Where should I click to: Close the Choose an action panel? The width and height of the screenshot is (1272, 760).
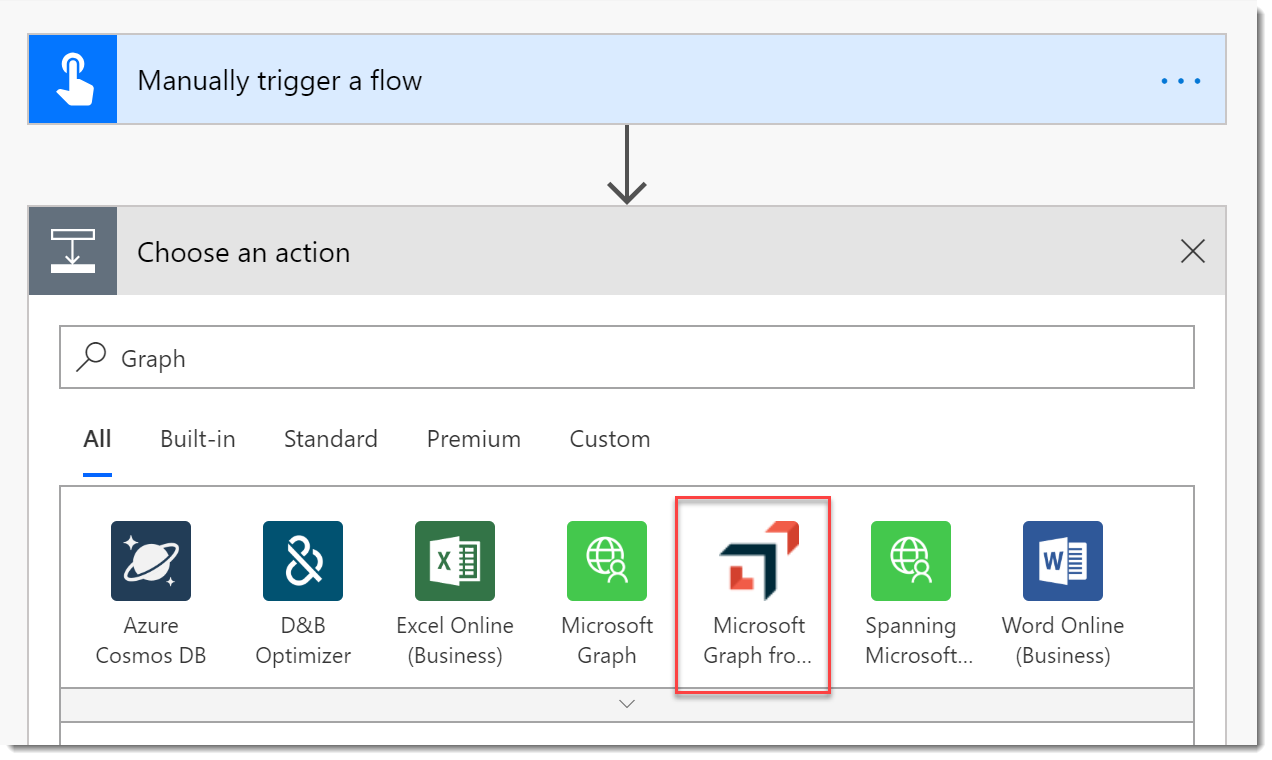(x=1193, y=252)
